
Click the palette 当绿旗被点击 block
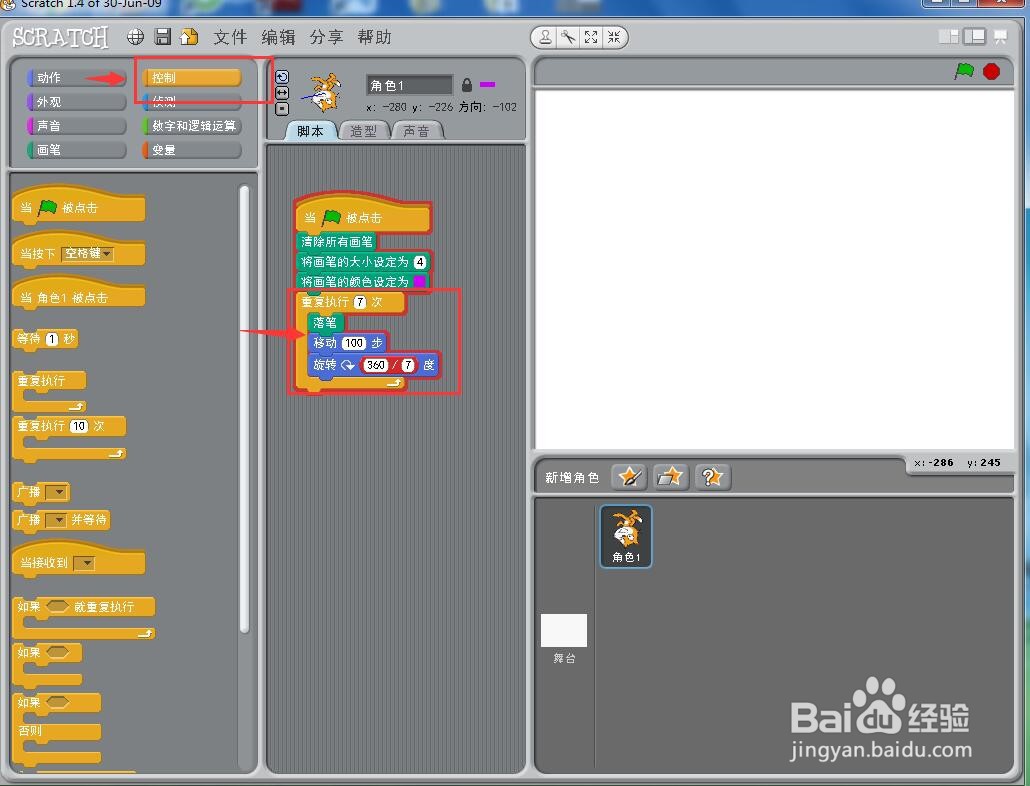(79, 205)
